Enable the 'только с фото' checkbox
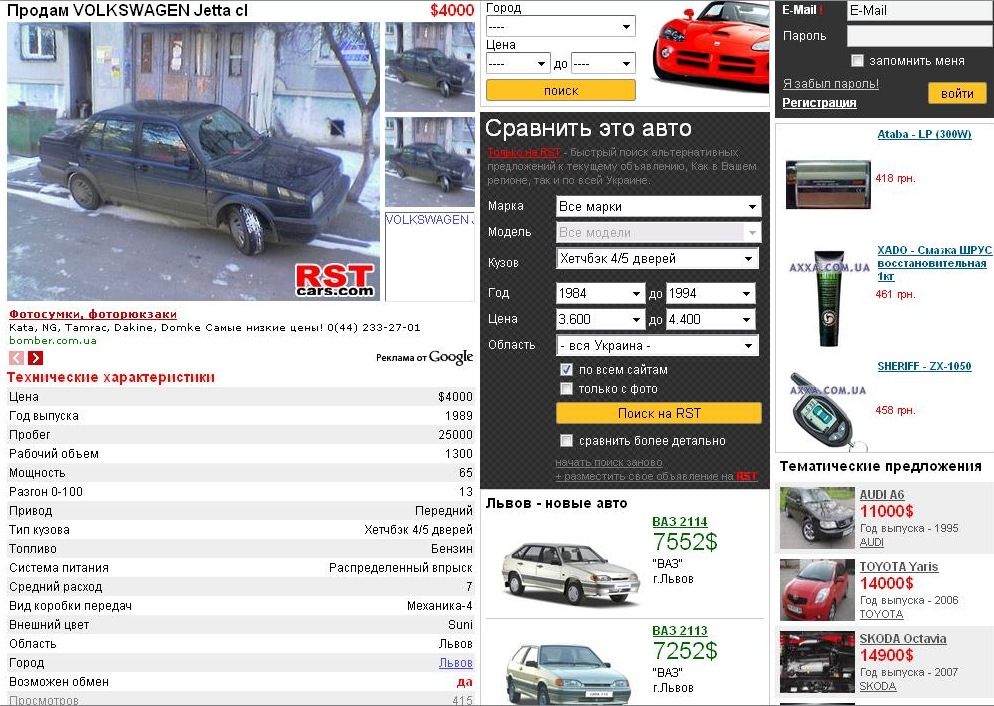Image resolution: width=994 pixels, height=706 pixels. coord(566,388)
